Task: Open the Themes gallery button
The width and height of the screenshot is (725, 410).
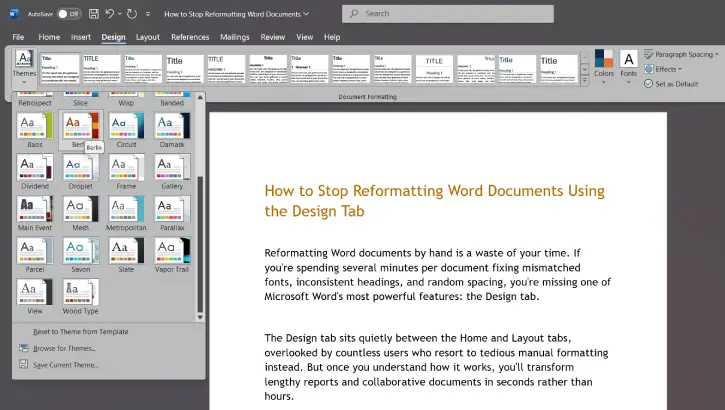Action: (24, 68)
